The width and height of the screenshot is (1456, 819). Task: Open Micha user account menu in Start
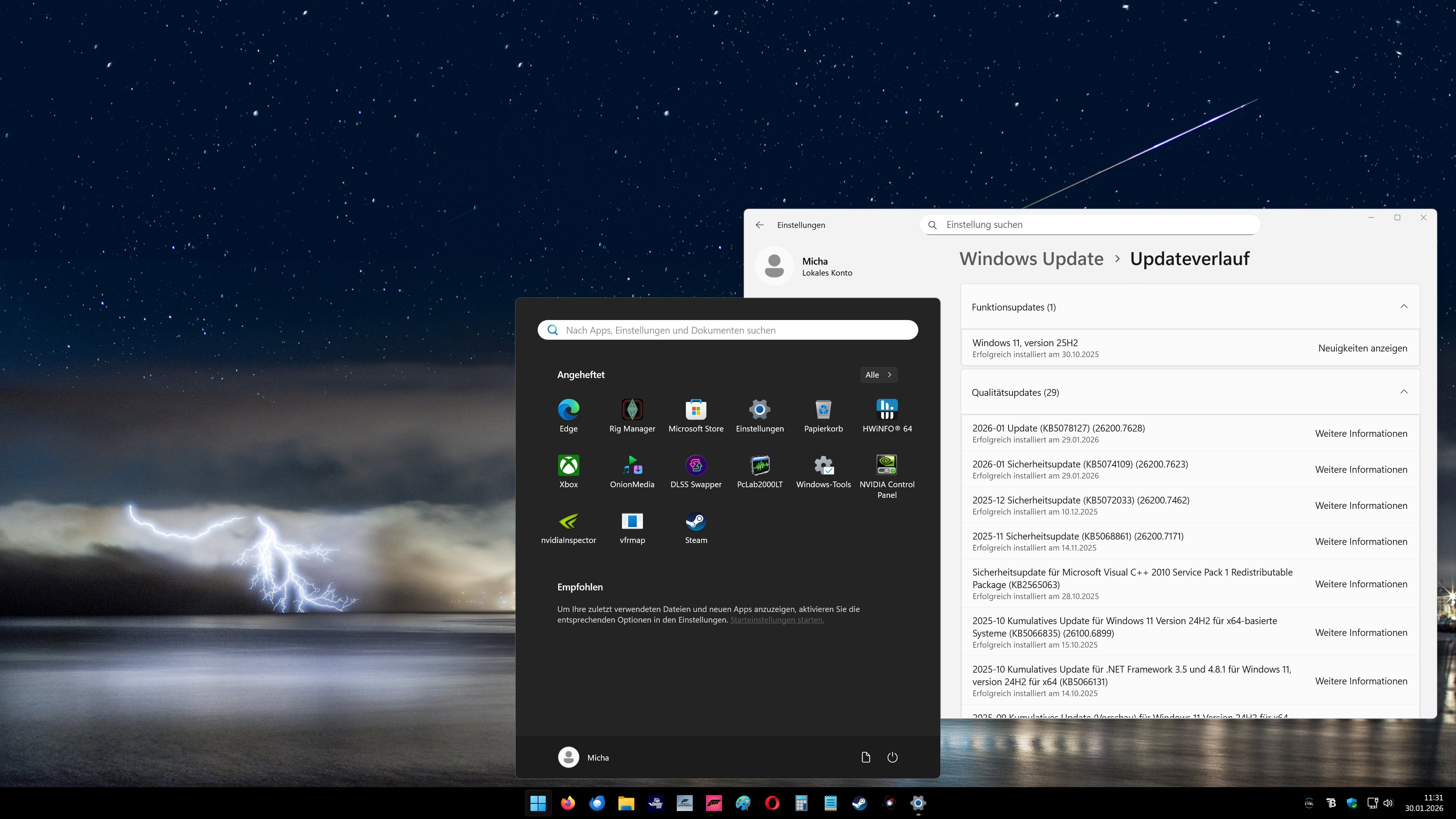coord(583,758)
